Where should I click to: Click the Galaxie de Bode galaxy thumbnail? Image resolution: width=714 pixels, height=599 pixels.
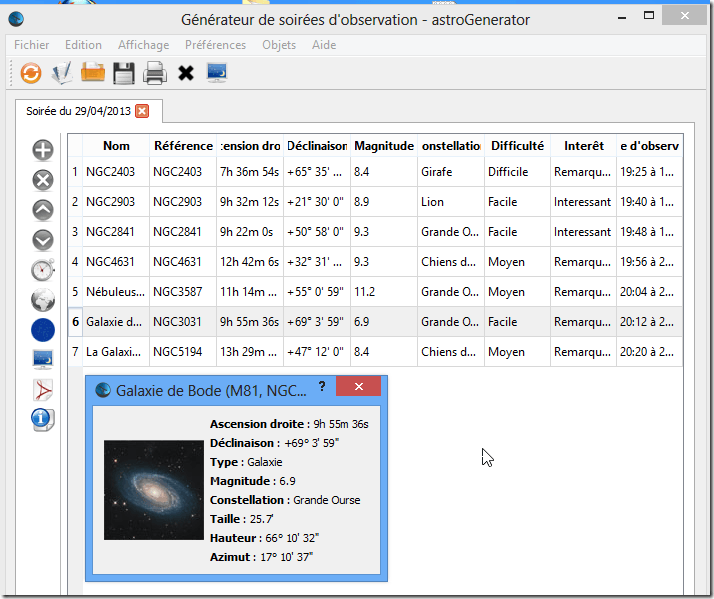pos(153,490)
